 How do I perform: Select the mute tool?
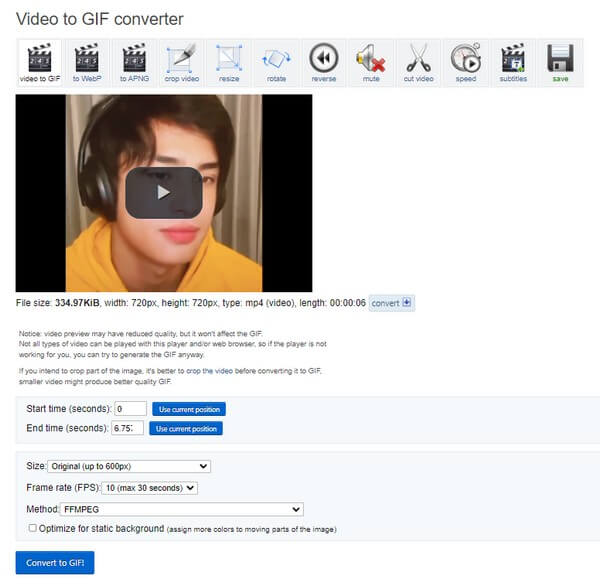click(x=371, y=63)
